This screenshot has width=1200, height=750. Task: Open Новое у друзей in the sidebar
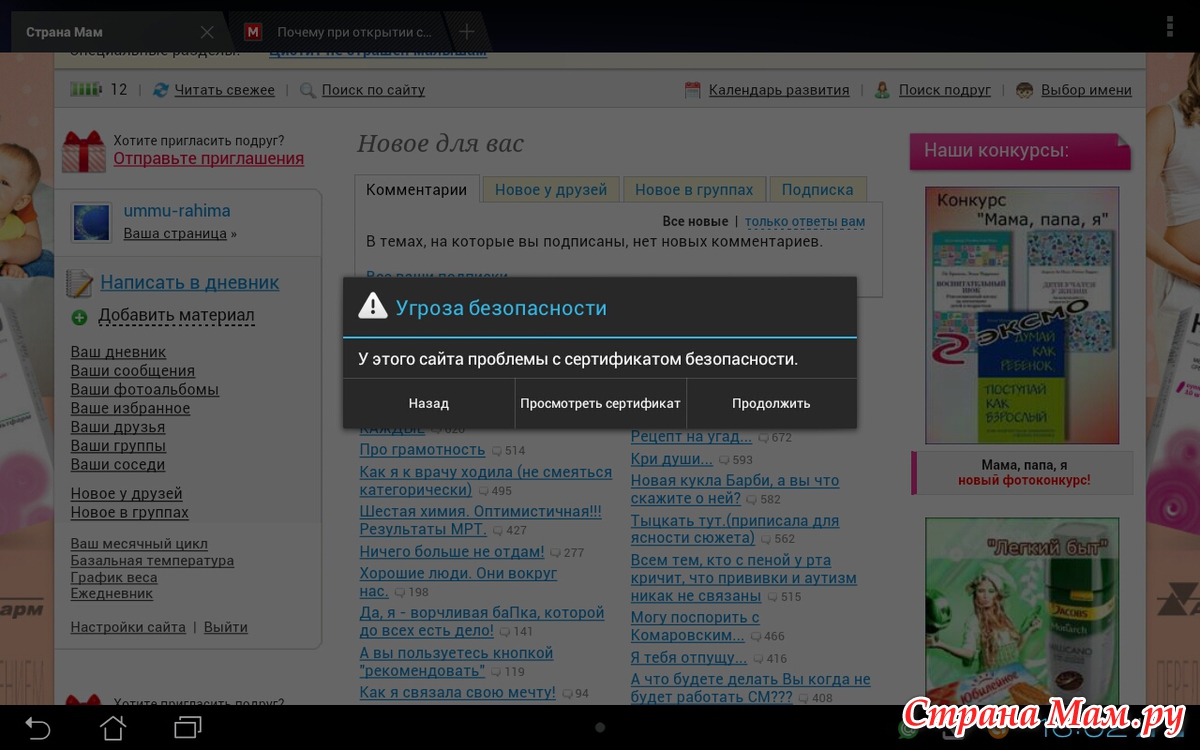[126, 493]
